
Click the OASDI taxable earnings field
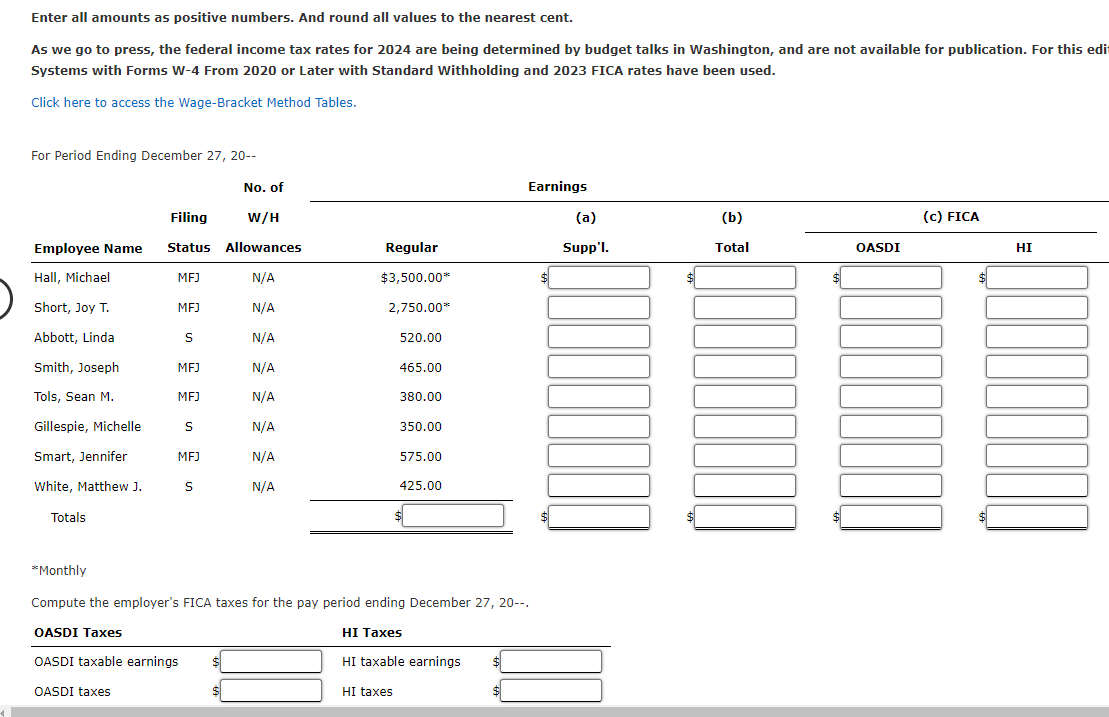[270, 661]
